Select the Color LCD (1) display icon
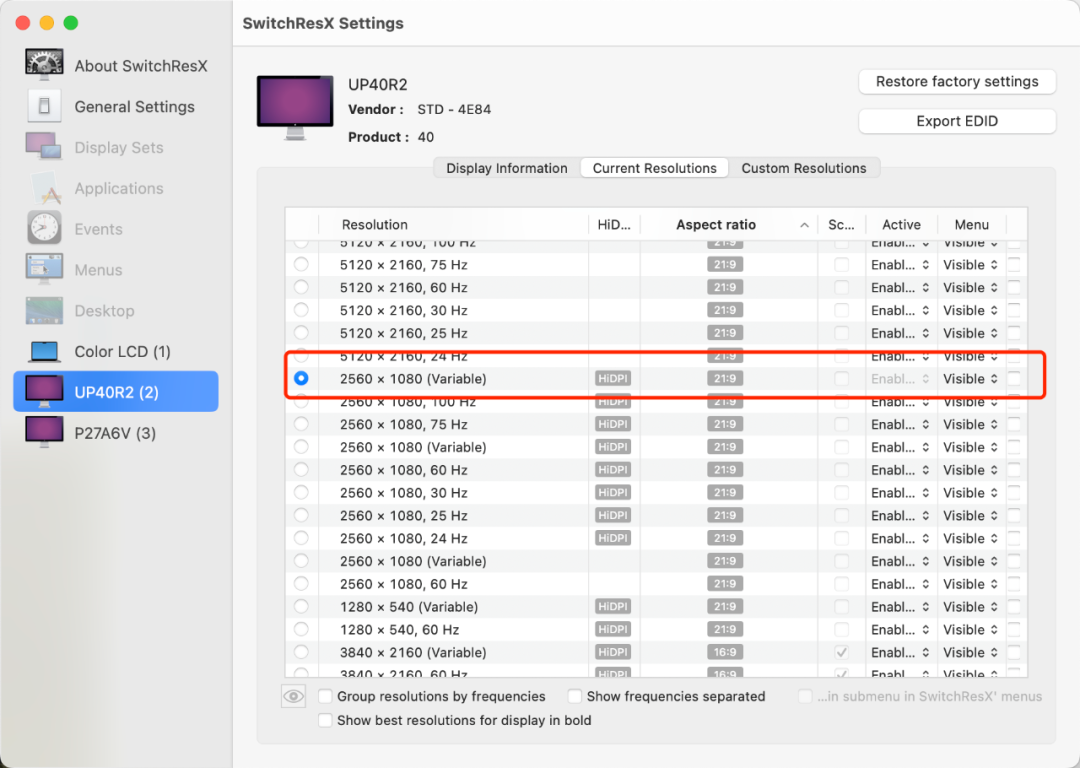 (44, 352)
